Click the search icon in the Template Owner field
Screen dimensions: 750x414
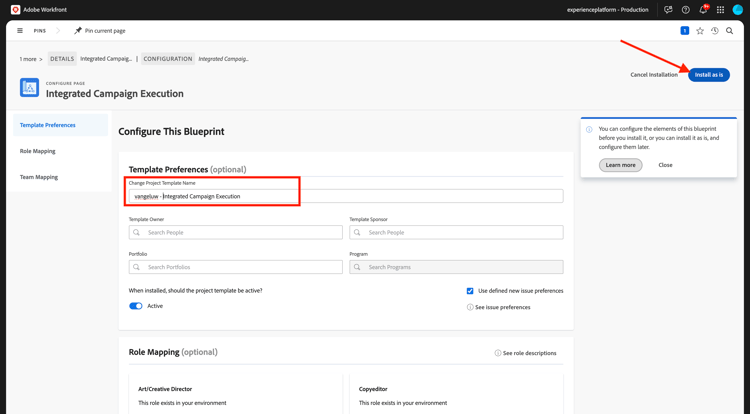click(136, 232)
